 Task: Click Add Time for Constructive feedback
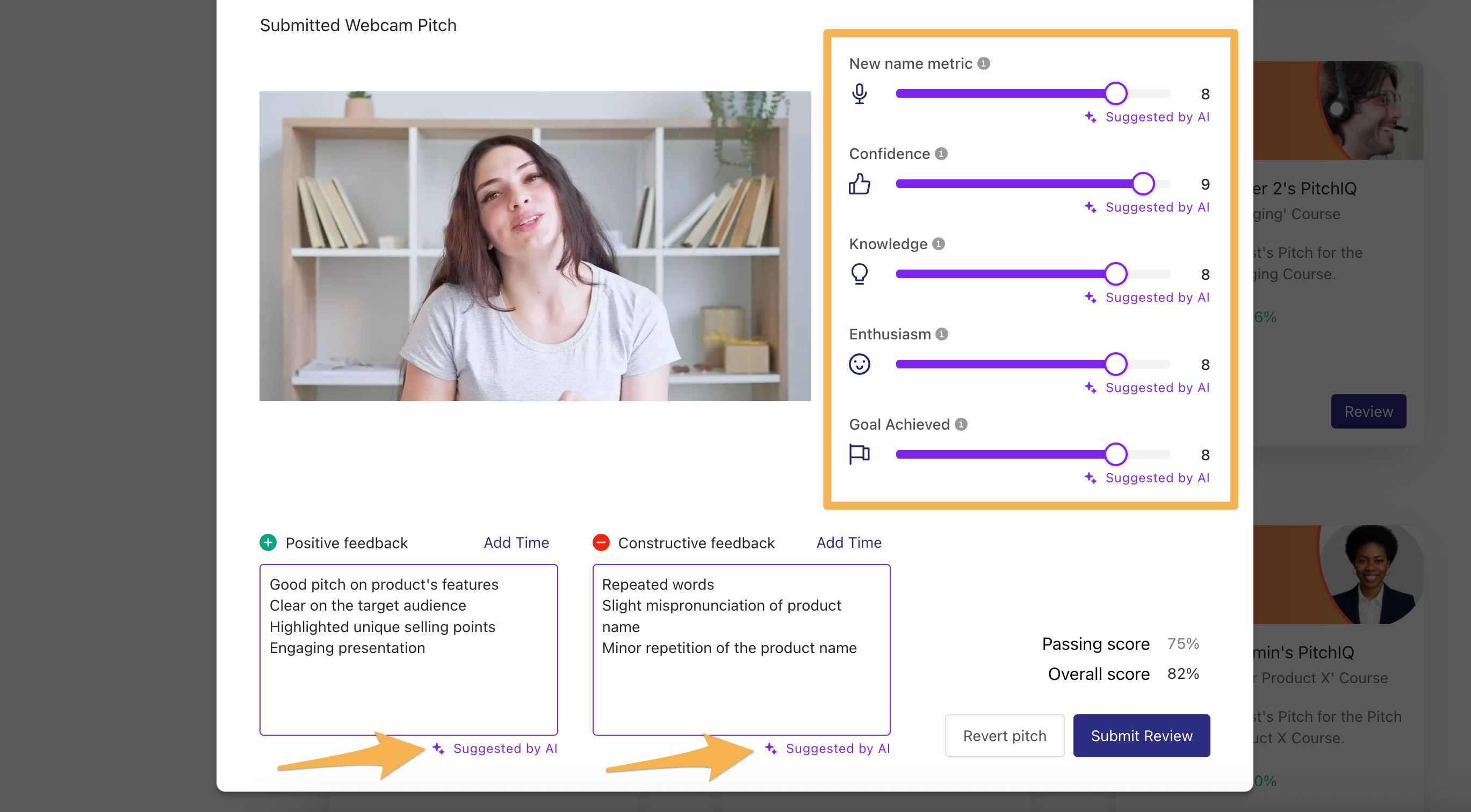848,542
